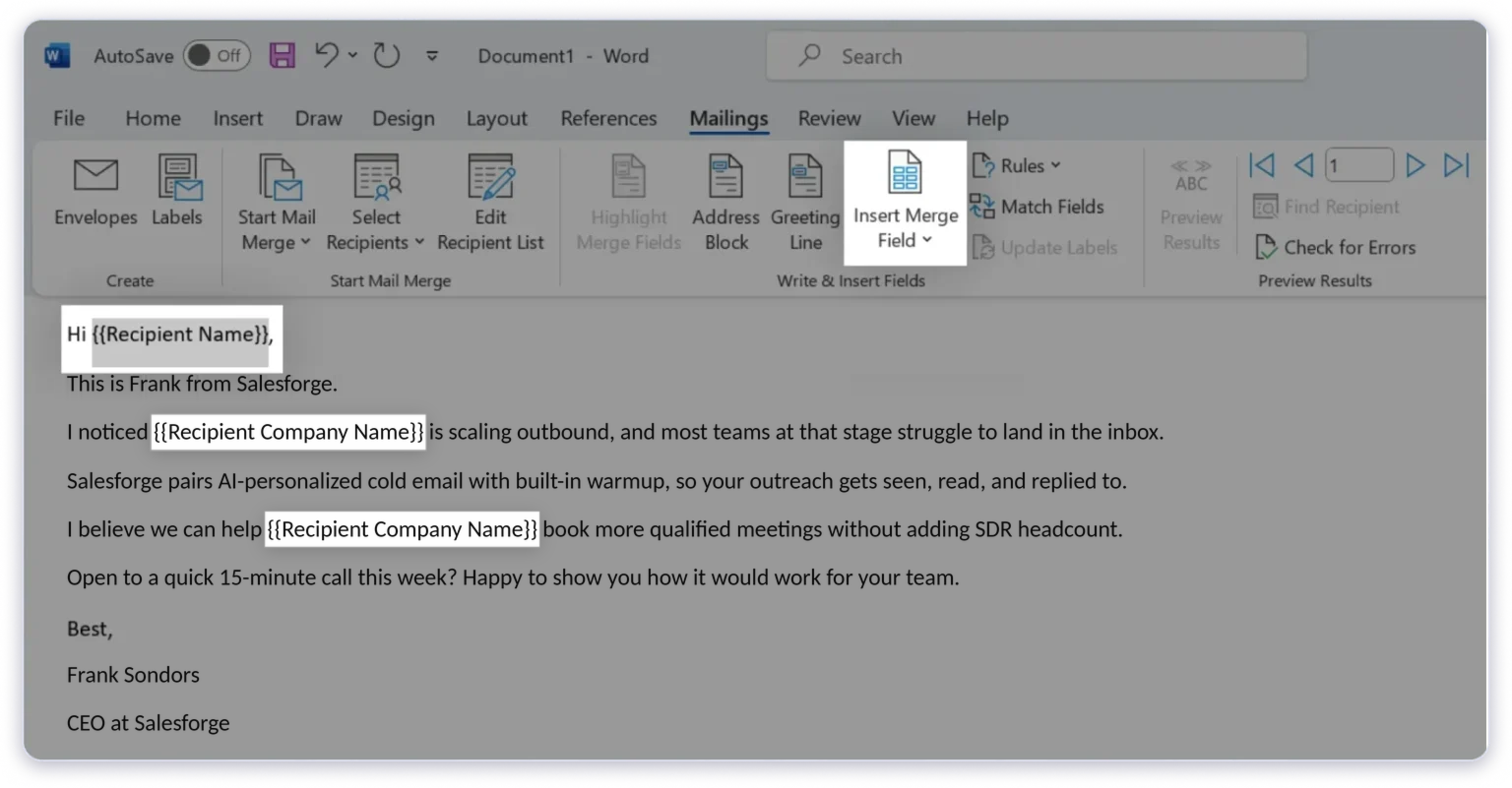The width and height of the screenshot is (1512, 788).
Task: Open the View tab
Action: (x=913, y=118)
